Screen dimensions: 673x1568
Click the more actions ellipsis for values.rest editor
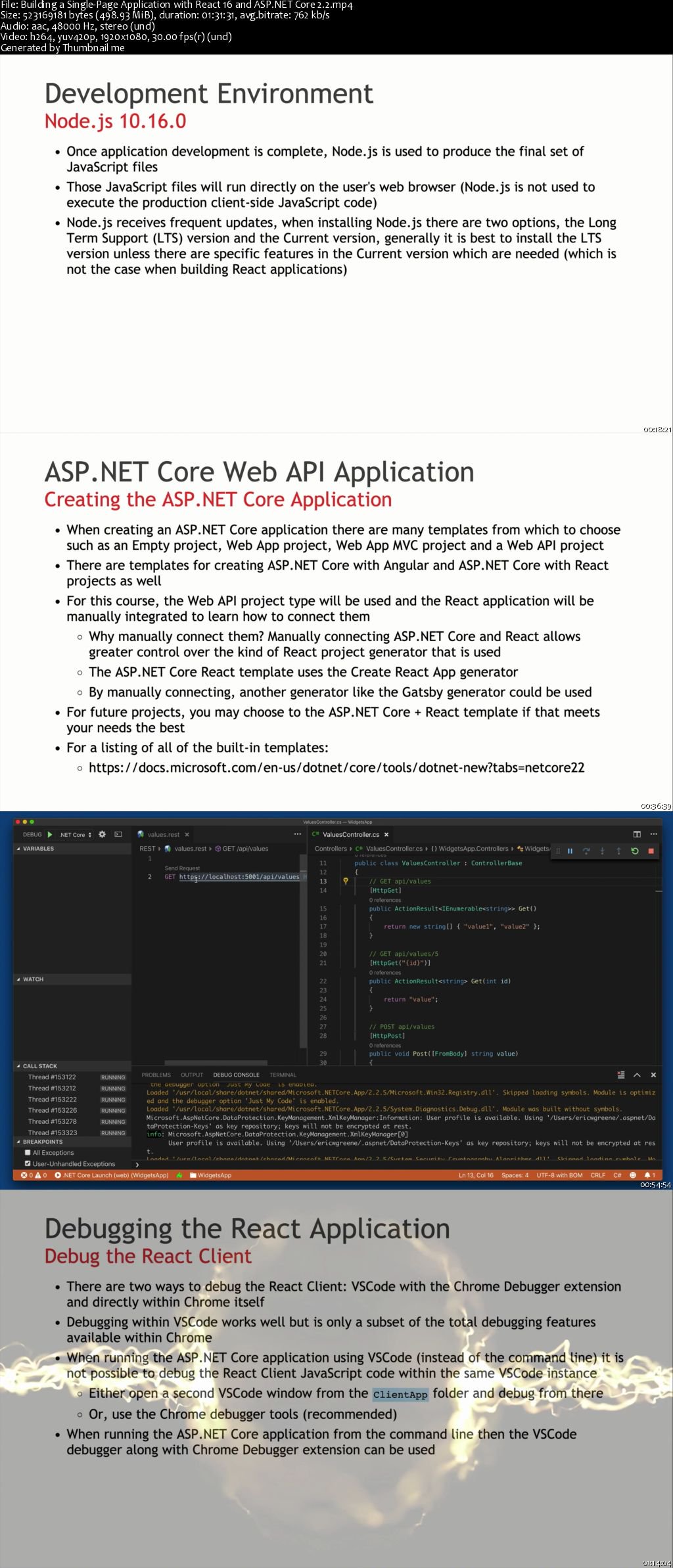[297, 834]
